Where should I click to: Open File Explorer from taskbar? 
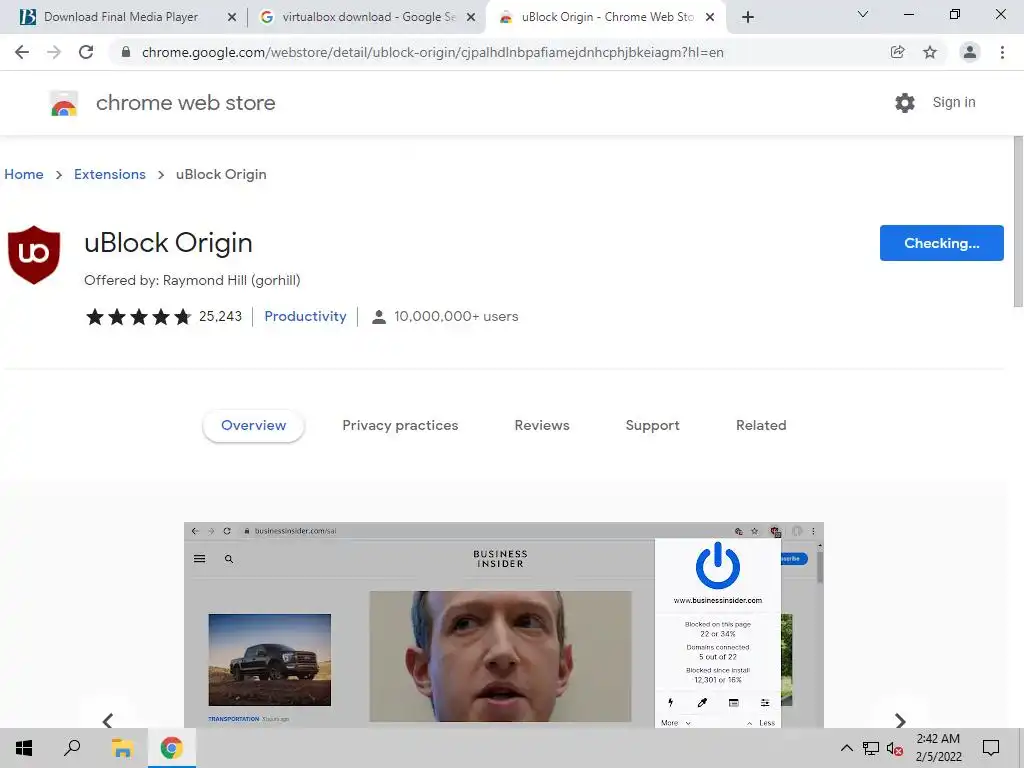[122, 748]
